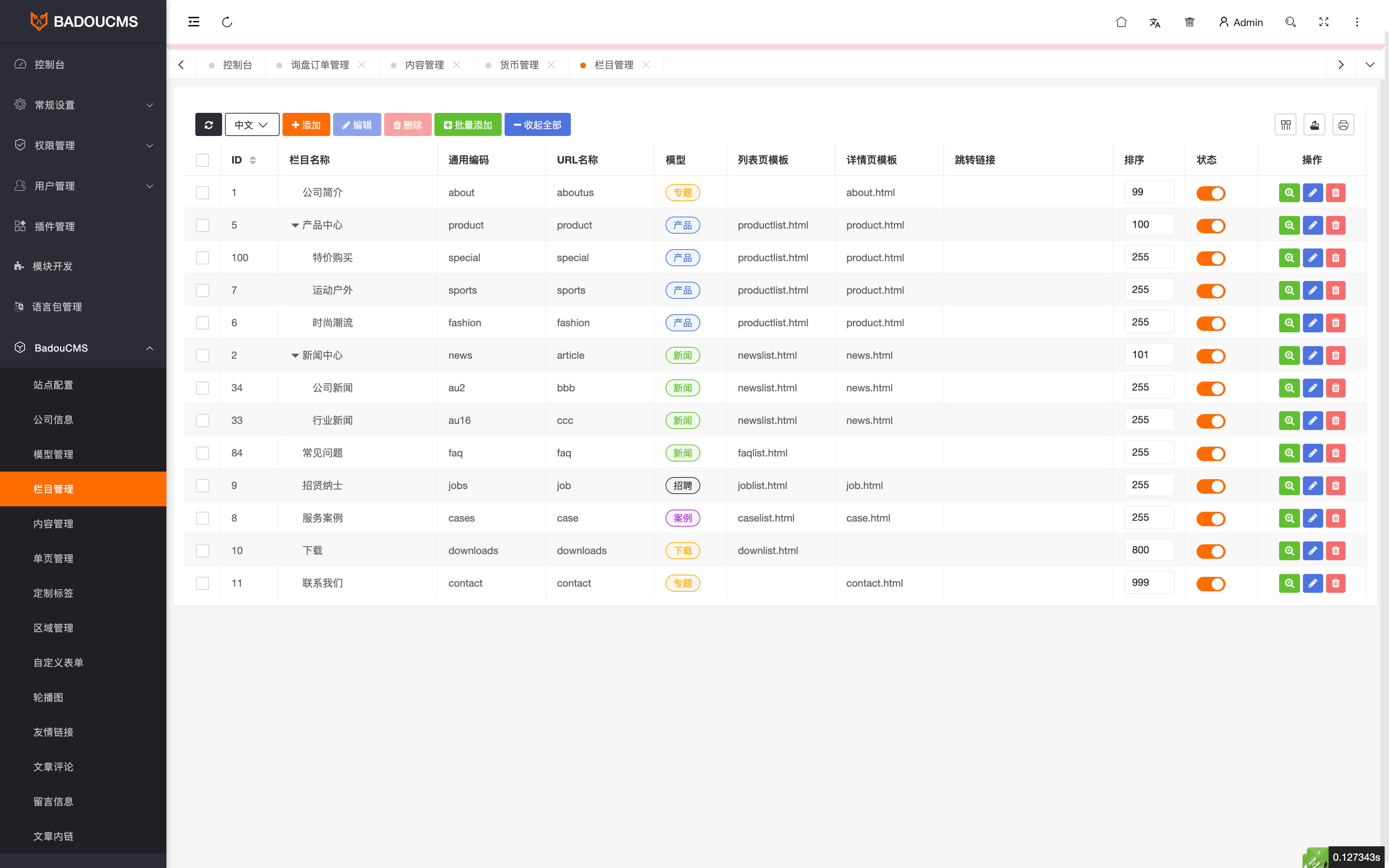Click the print table icon
The width and height of the screenshot is (1389, 868).
[x=1343, y=124]
